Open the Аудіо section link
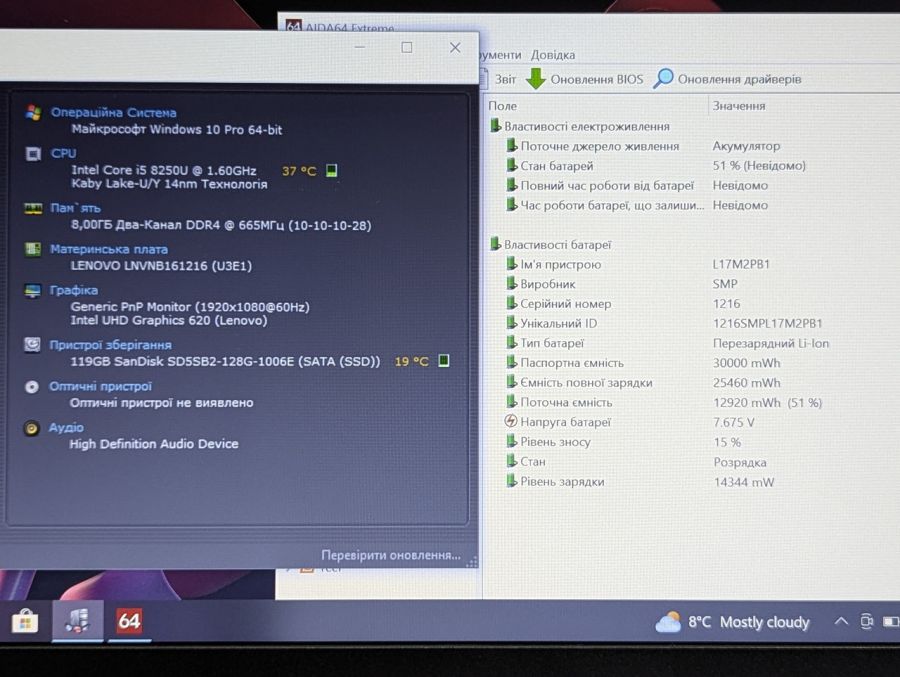Image resolution: width=900 pixels, height=677 pixels. 66,427
